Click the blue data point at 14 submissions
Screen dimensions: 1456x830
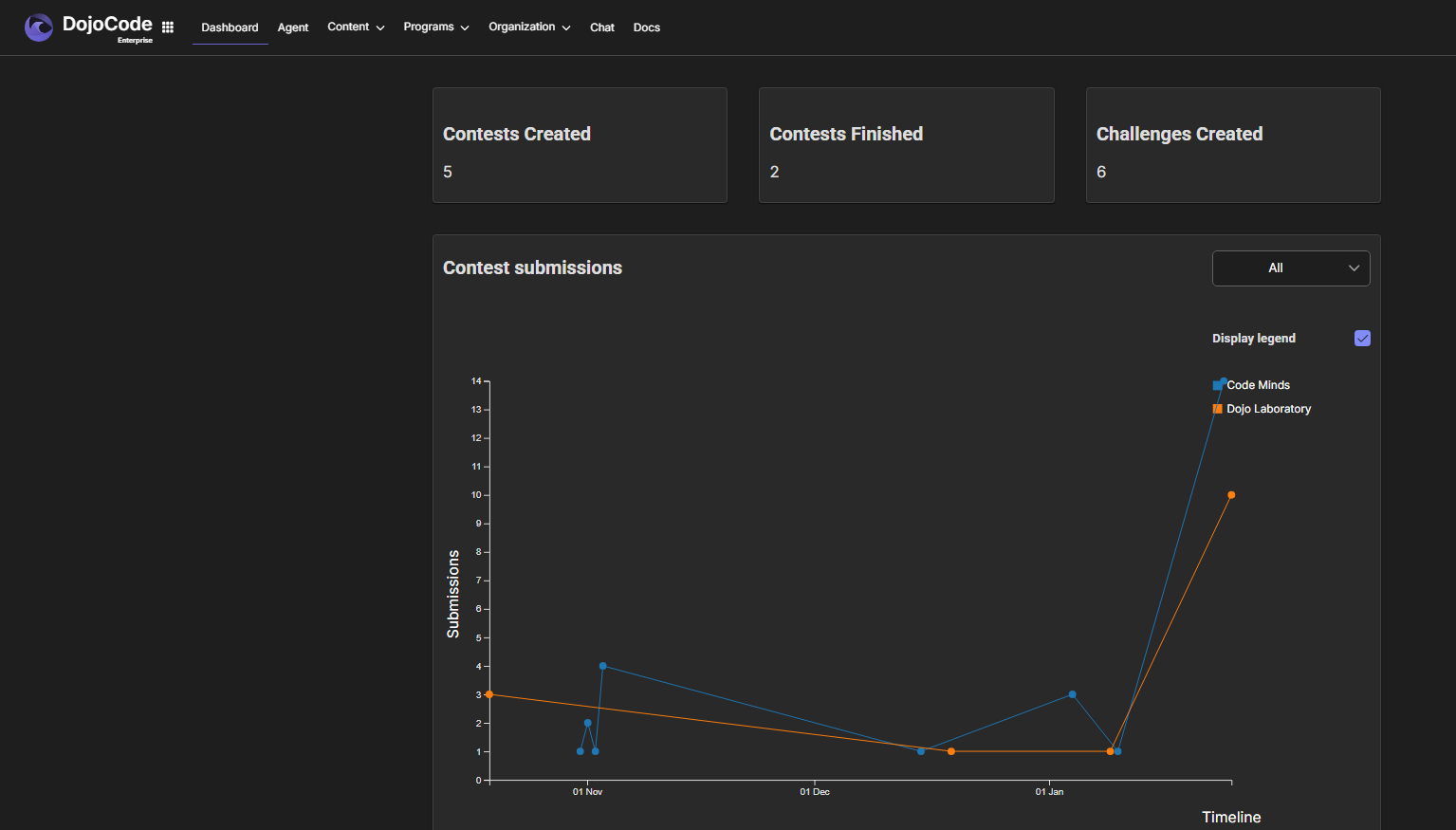click(1224, 381)
